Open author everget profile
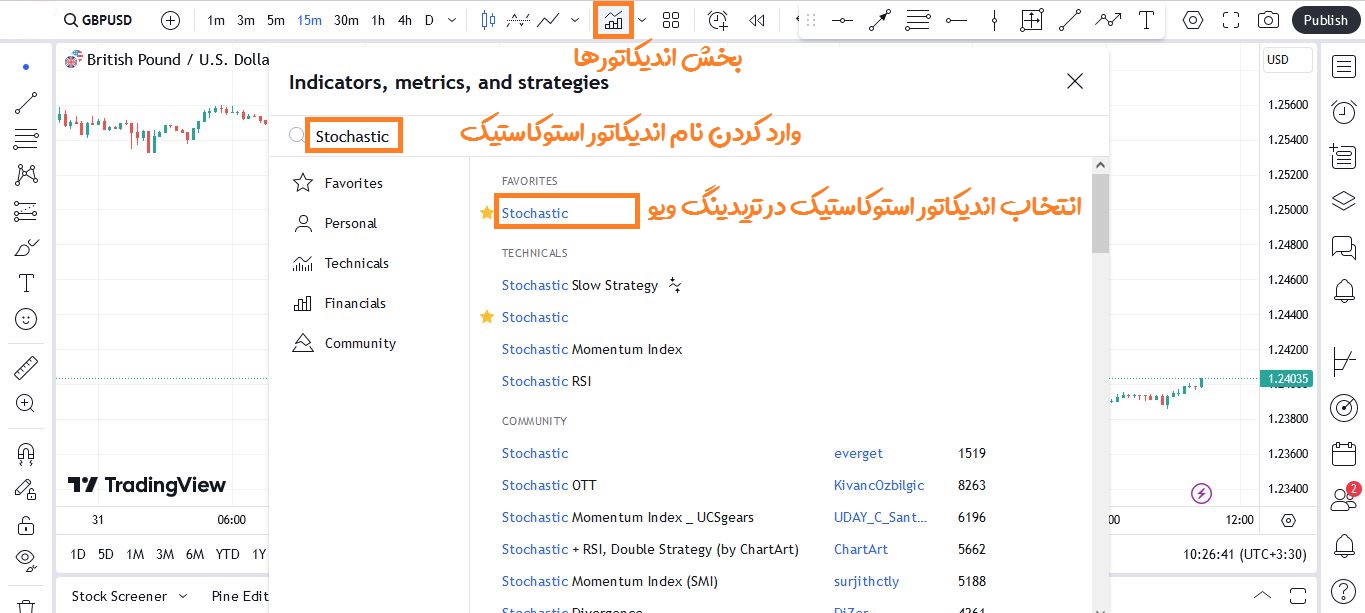This screenshot has height=613, width=1365. (858, 453)
